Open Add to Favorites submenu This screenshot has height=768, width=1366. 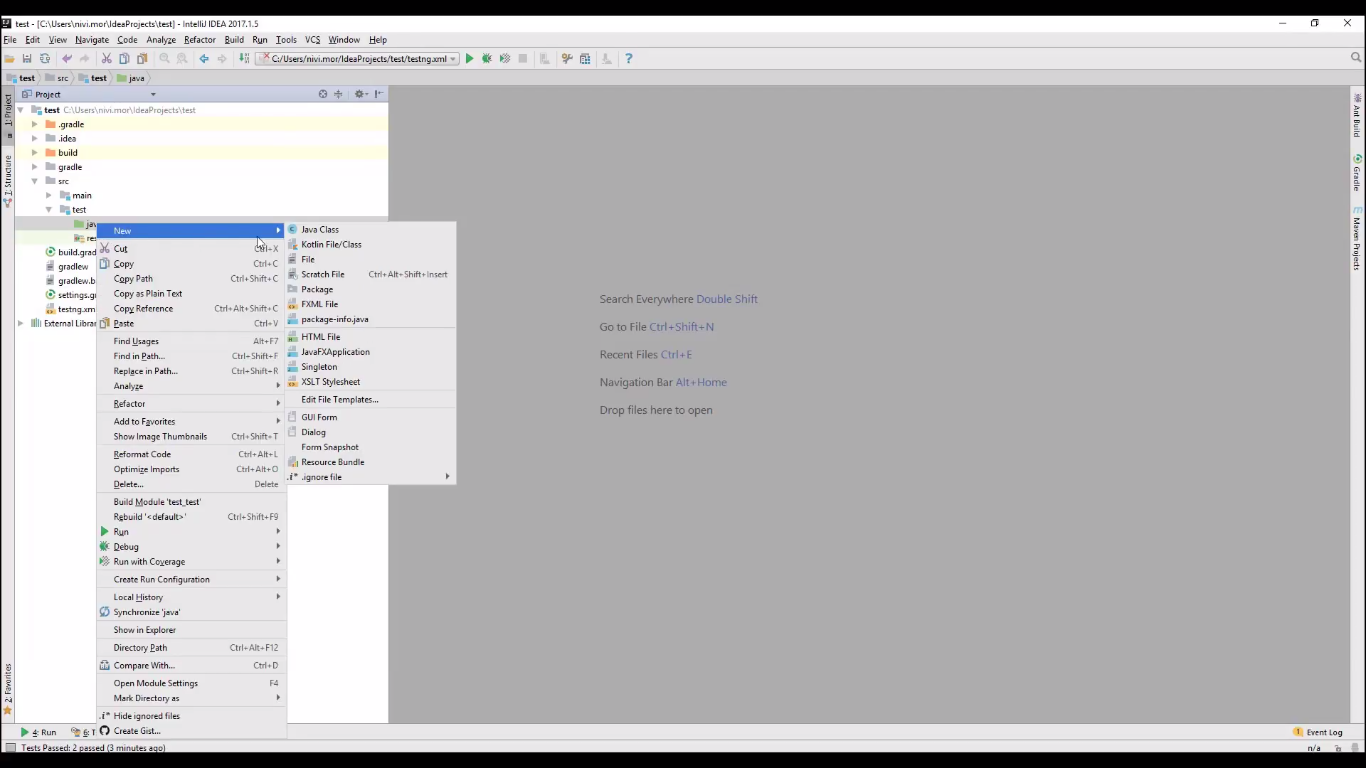(x=191, y=421)
